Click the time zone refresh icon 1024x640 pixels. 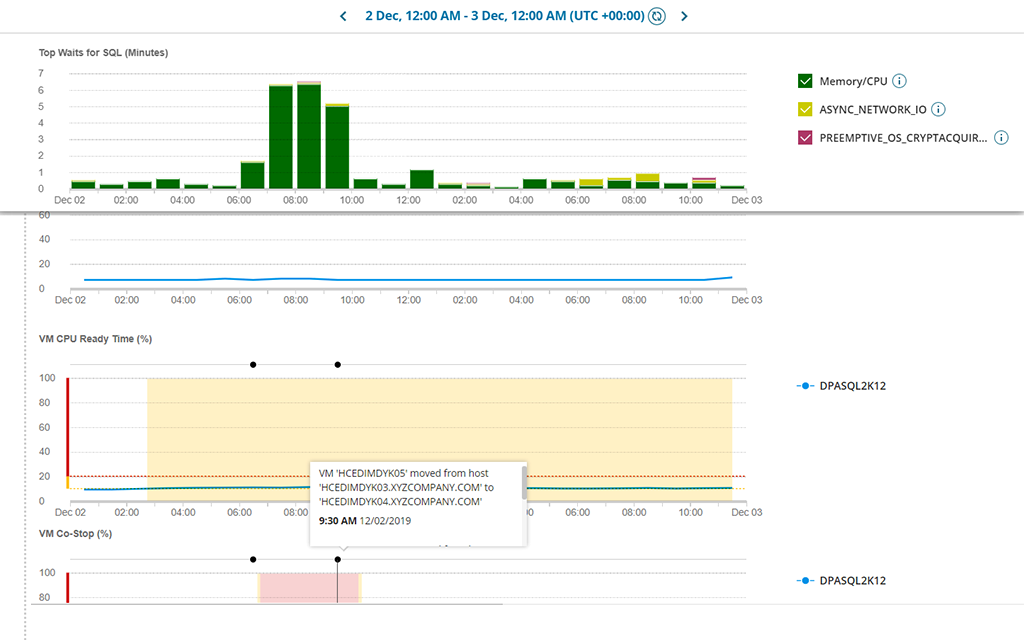657,16
